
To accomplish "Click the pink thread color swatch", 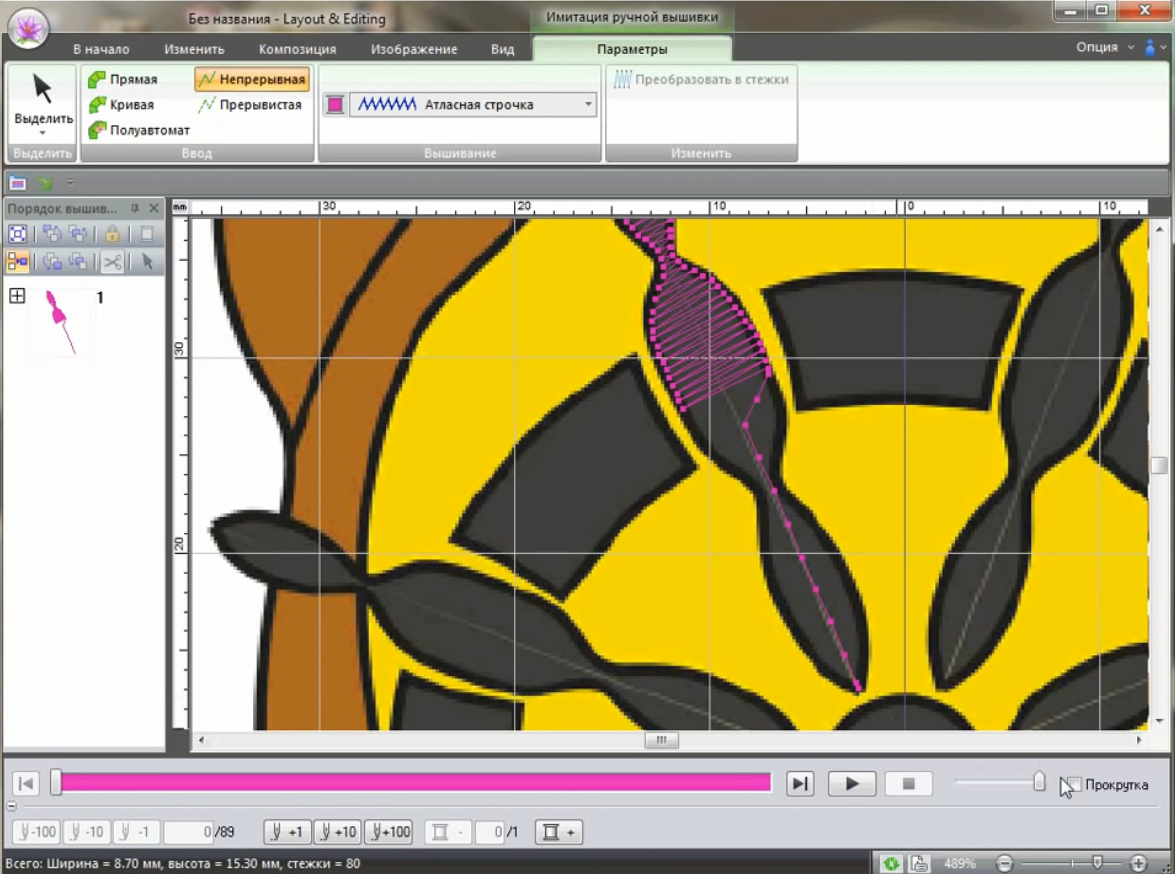I will point(335,104).
